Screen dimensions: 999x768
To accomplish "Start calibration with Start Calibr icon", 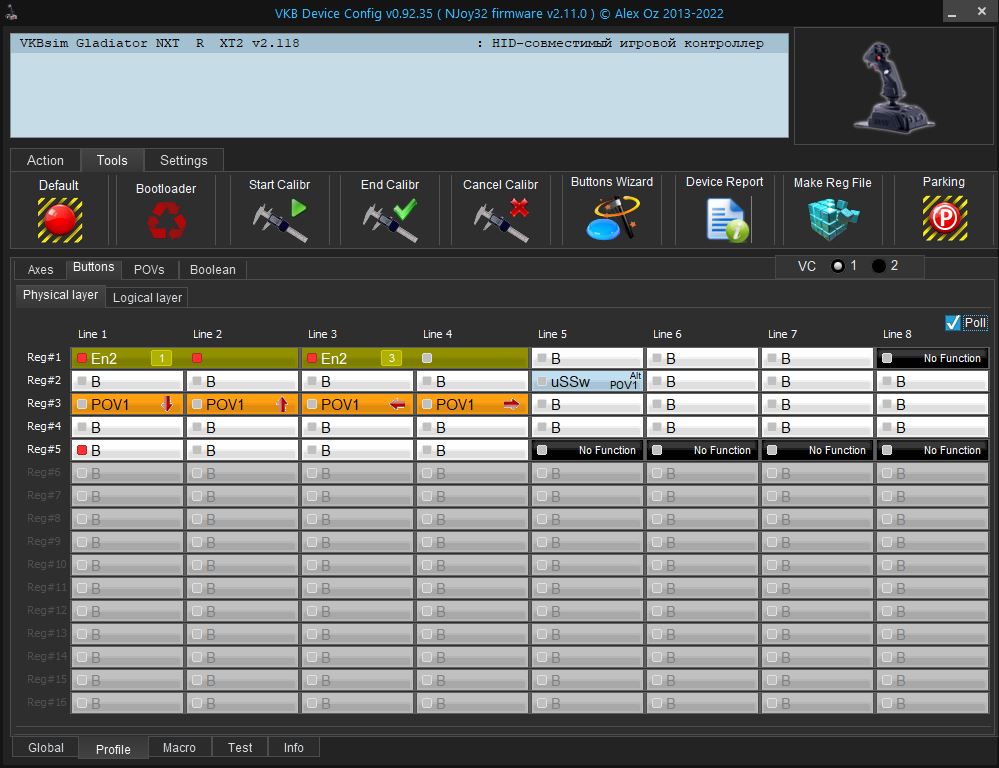I will [x=279, y=219].
